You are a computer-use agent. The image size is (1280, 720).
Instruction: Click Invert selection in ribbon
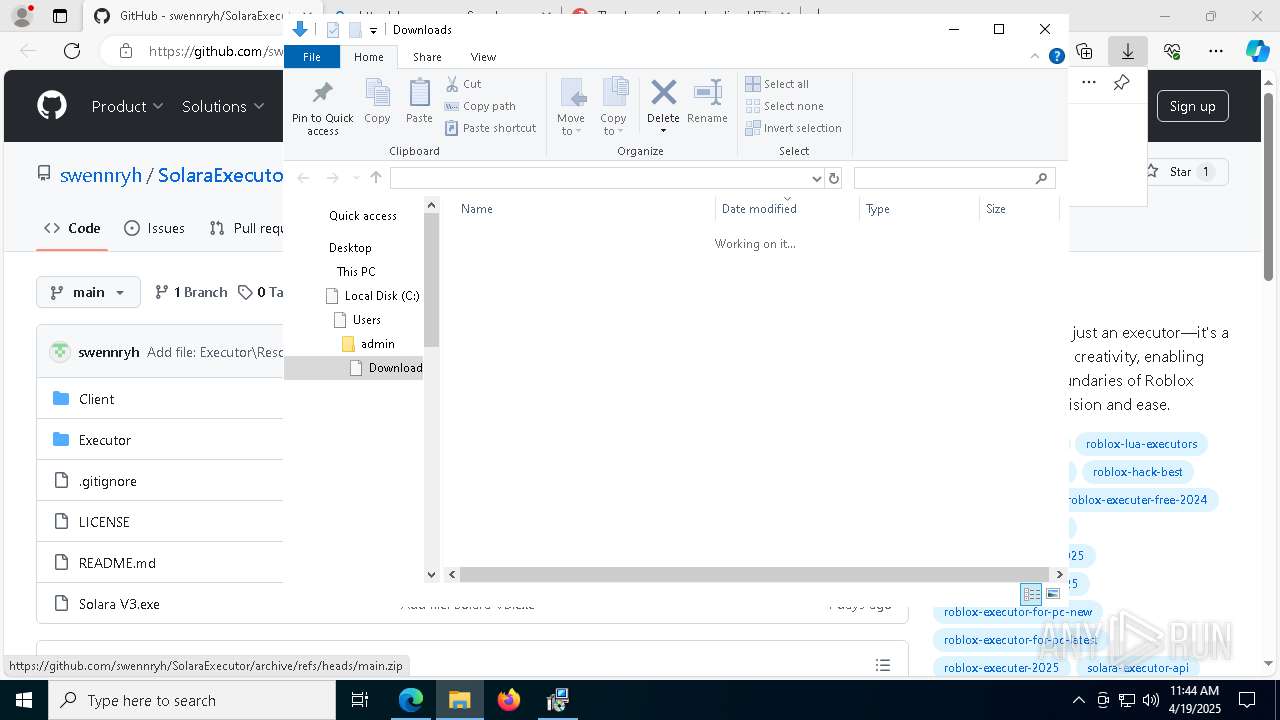tap(793, 128)
